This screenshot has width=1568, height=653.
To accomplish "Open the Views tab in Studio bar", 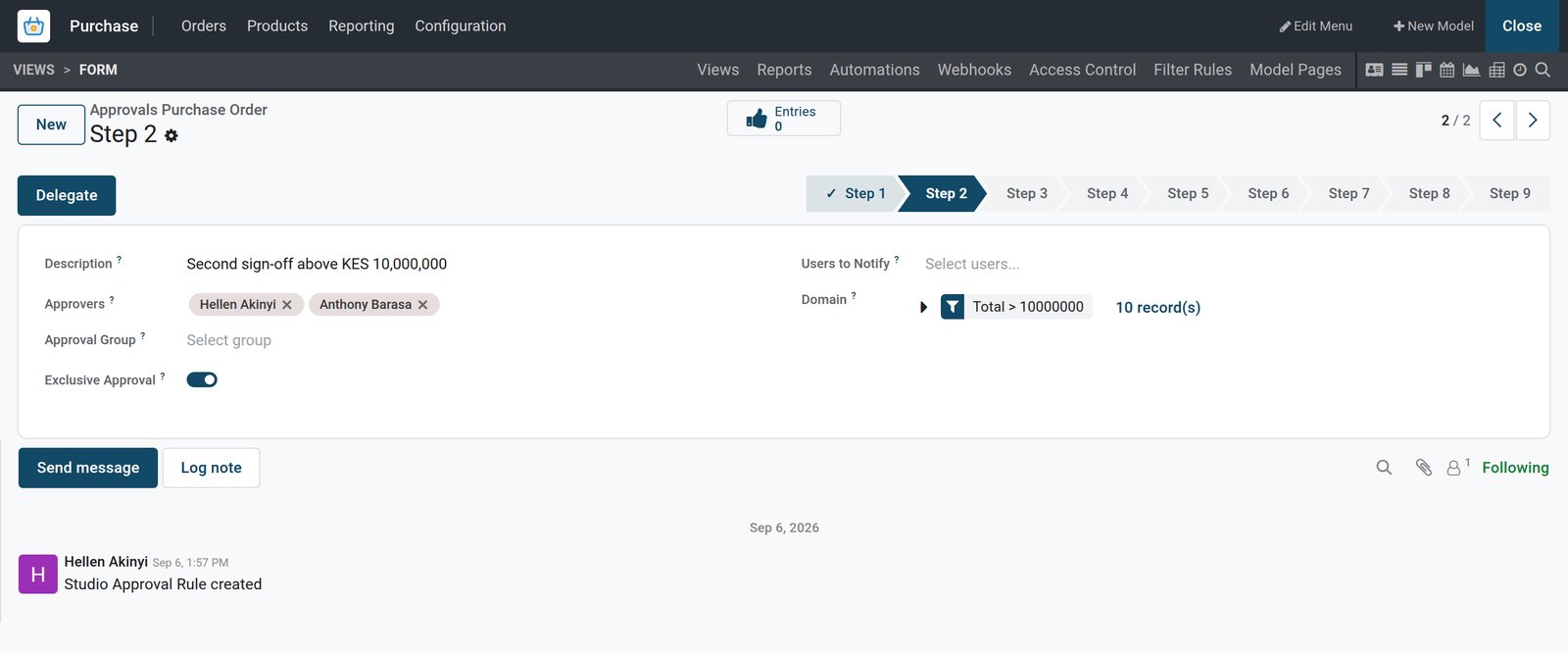I will pyautogui.click(x=718, y=70).
